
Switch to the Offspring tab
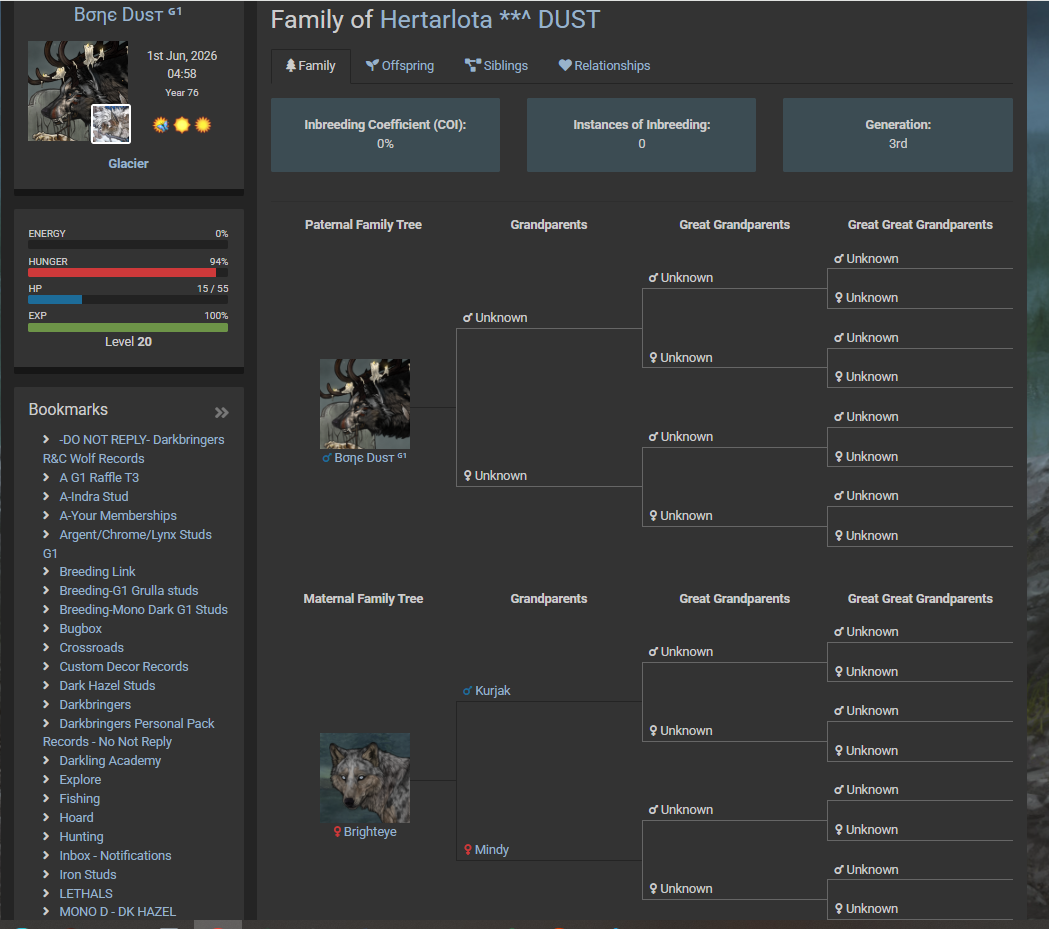399,66
